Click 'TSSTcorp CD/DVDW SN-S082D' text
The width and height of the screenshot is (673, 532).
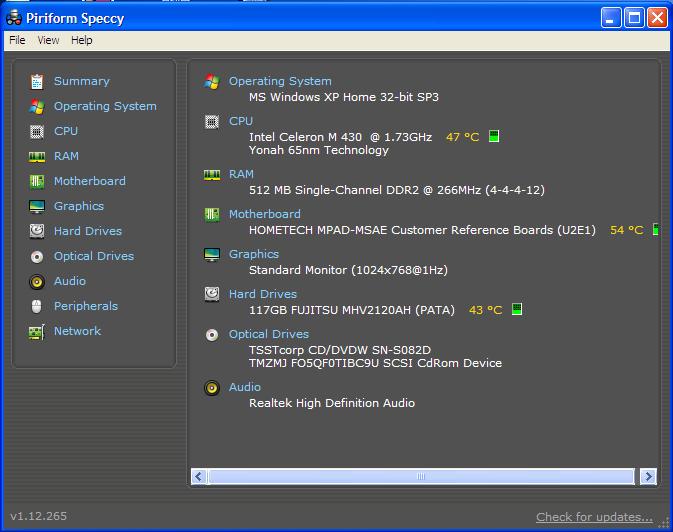[x=340, y=350]
